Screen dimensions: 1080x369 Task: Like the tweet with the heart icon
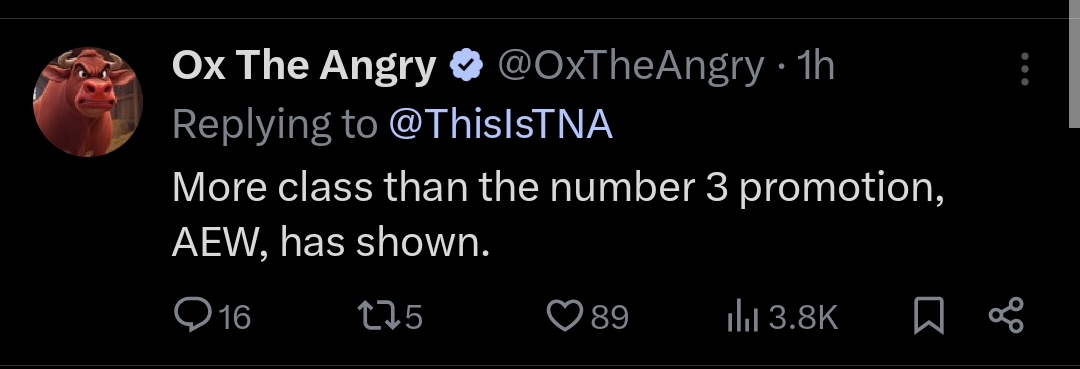pyautogui.click(x=565, y=317)
